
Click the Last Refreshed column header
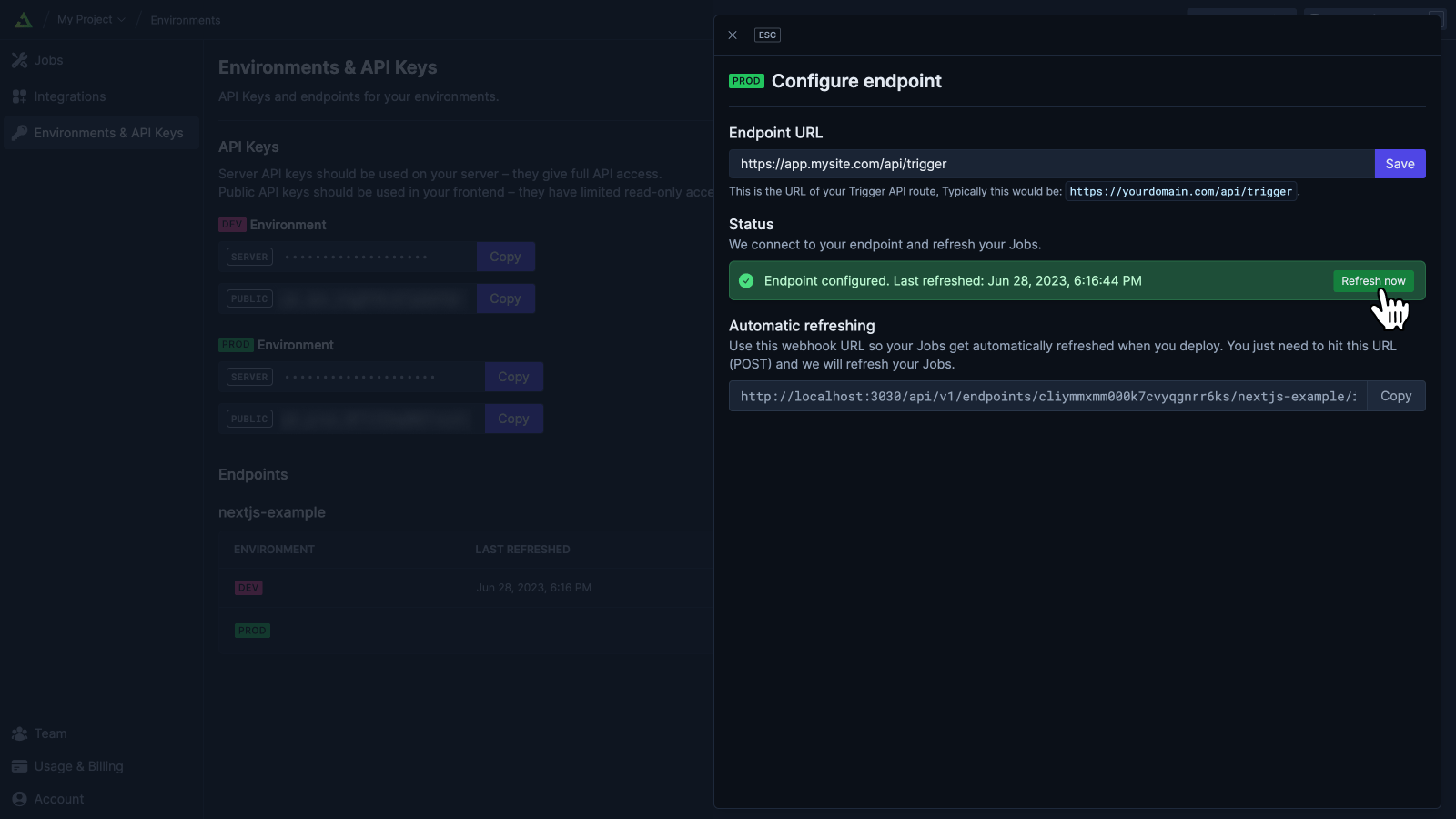pyautogui.click(x=522, y=550)
